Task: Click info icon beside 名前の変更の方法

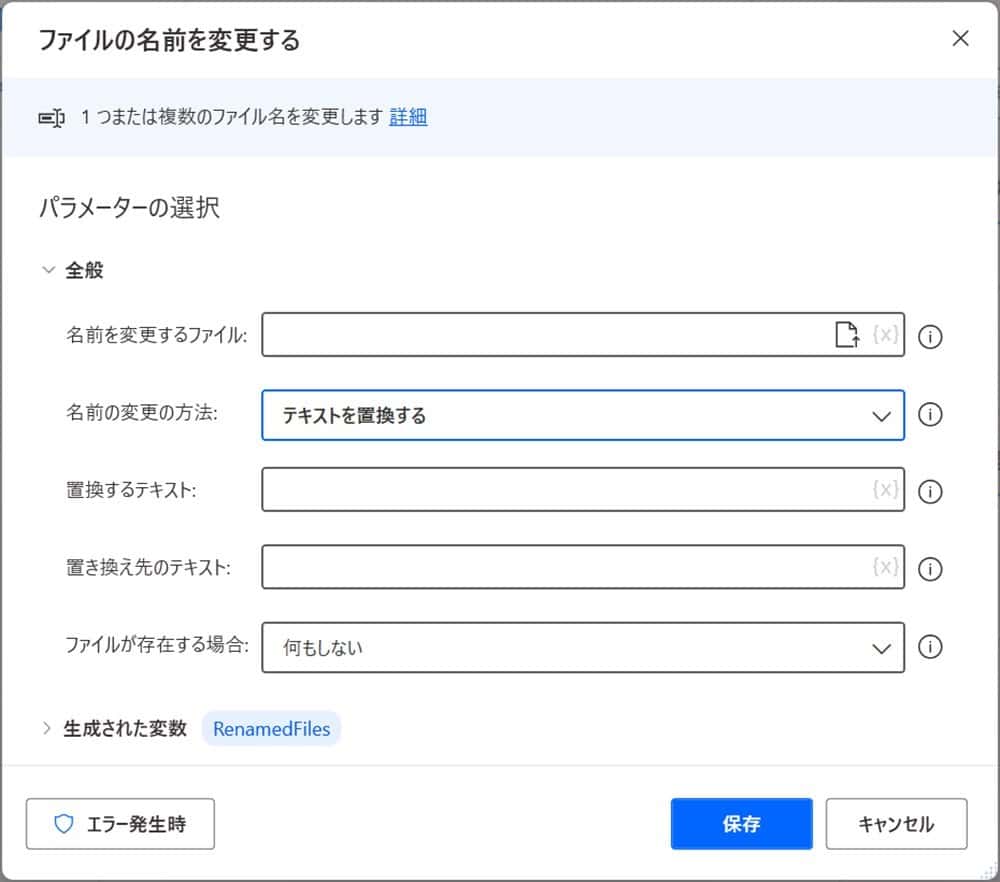Action: coord(930,415)
